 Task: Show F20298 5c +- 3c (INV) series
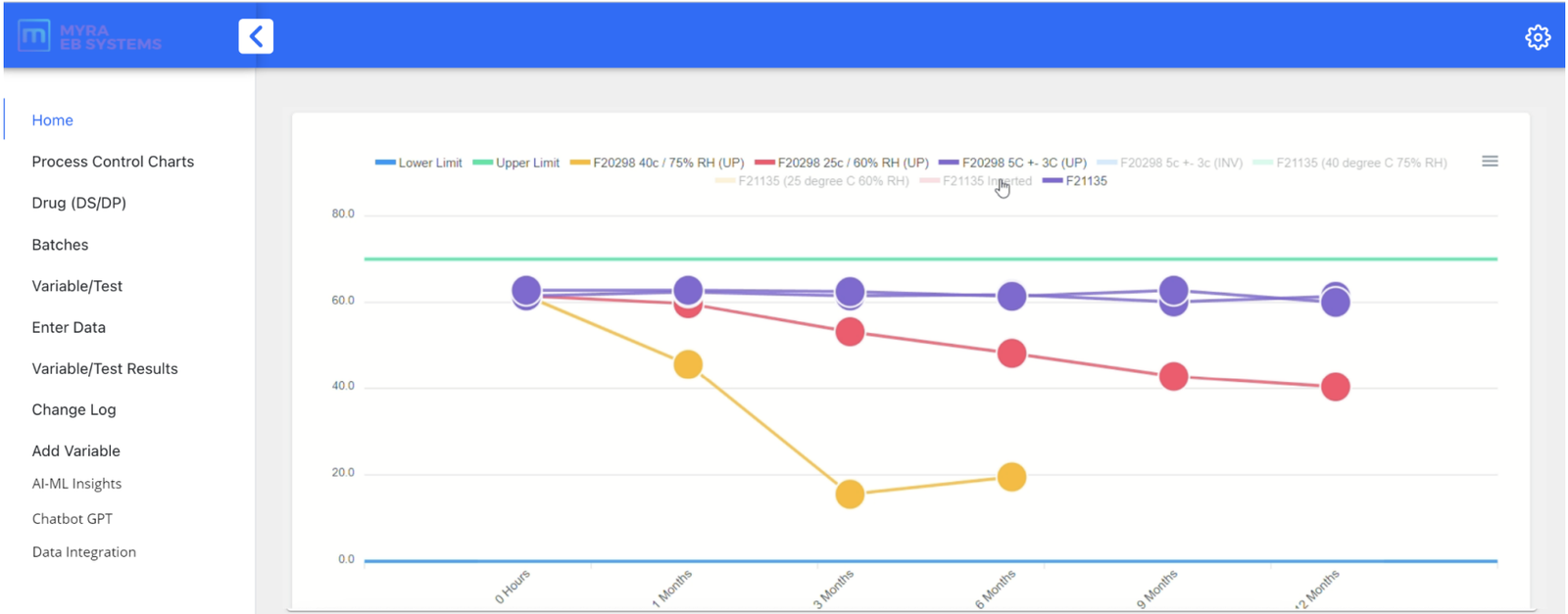click(x=1169, y=163)
